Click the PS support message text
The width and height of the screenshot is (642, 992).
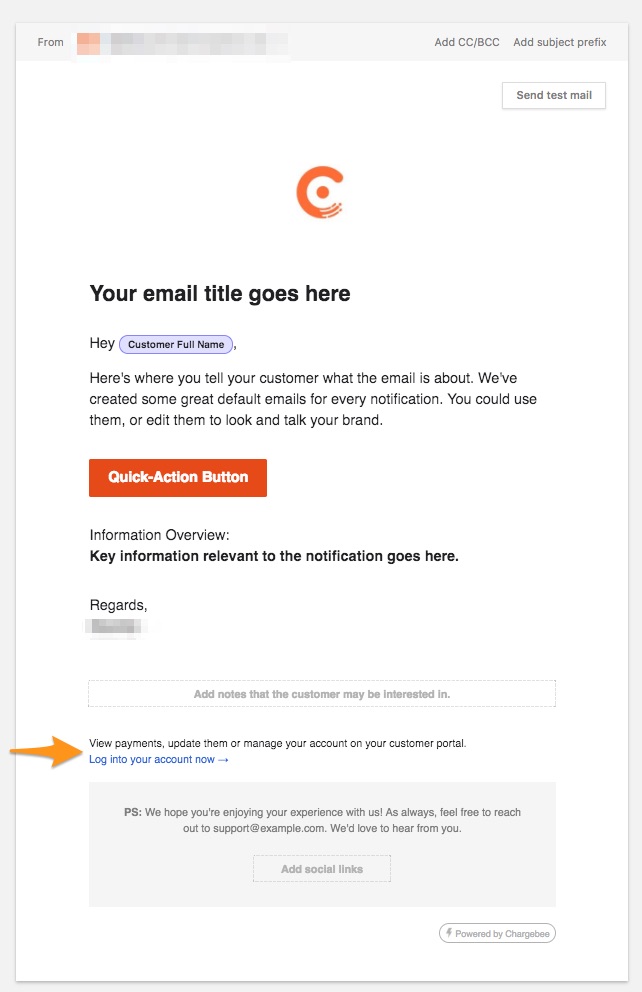pyautogui.click(x=322, y=820)
